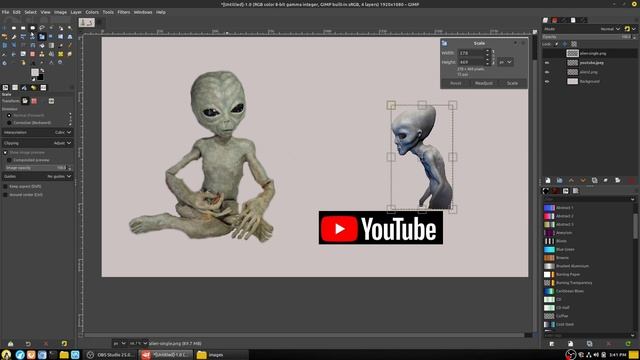Swap foreground and background colors arrow
Image resolution: width=640 pixels, height=360 pixels.
pos(42,70)
